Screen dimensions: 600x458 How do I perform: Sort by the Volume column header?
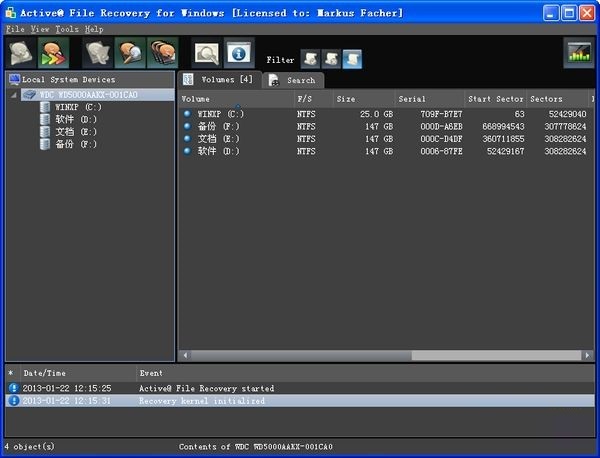point(236,99)
